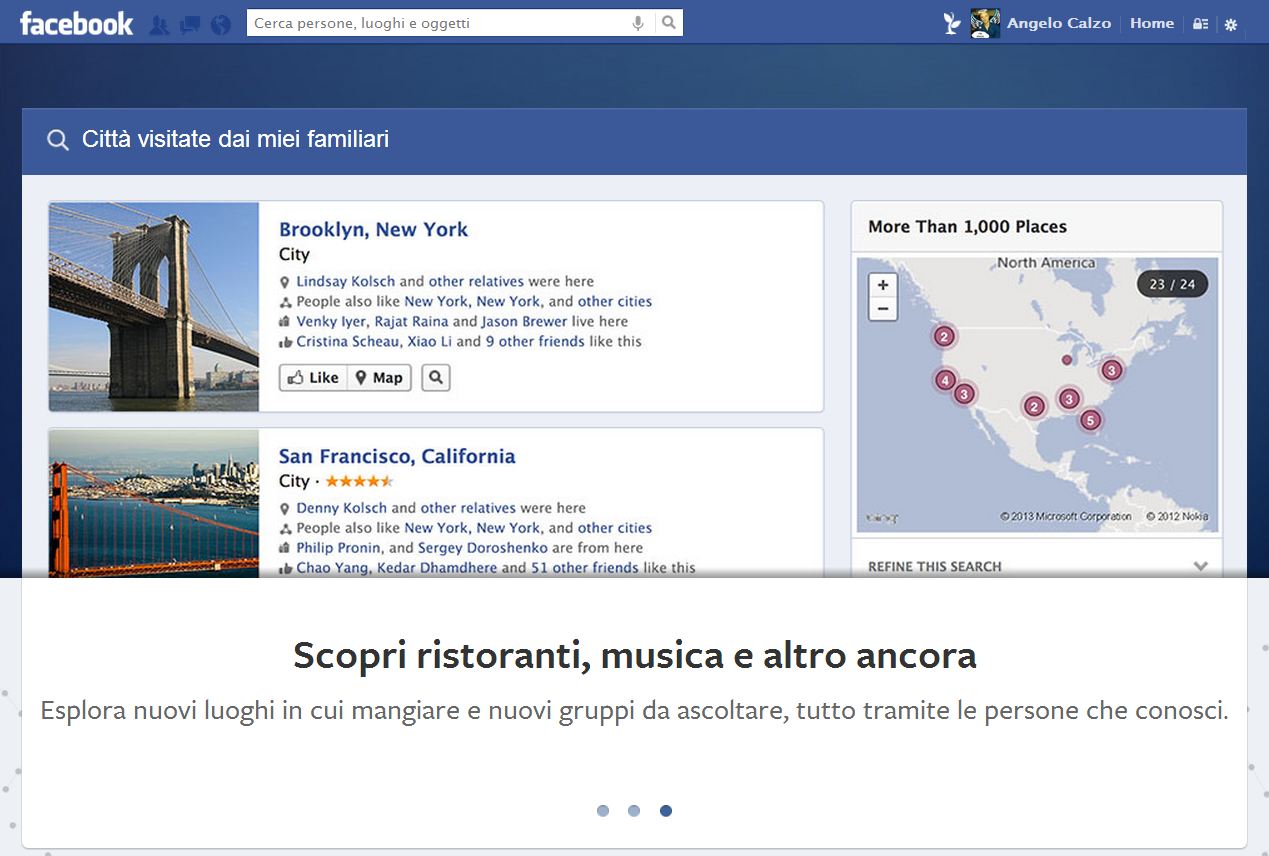Open Kedar Dhamdhere profile link

coord(436,567)
